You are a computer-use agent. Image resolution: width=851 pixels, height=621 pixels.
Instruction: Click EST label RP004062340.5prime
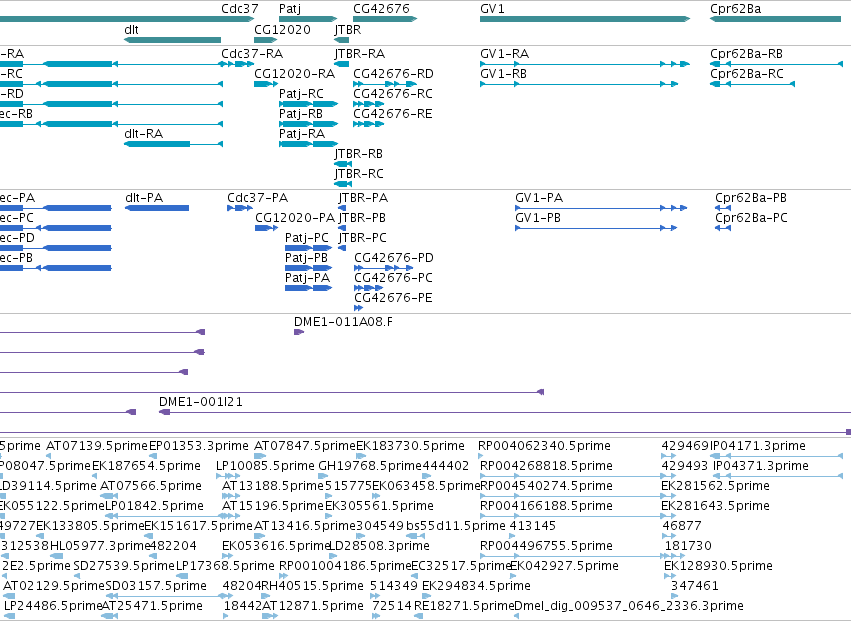pyautogui.click(x=544, y=446)
